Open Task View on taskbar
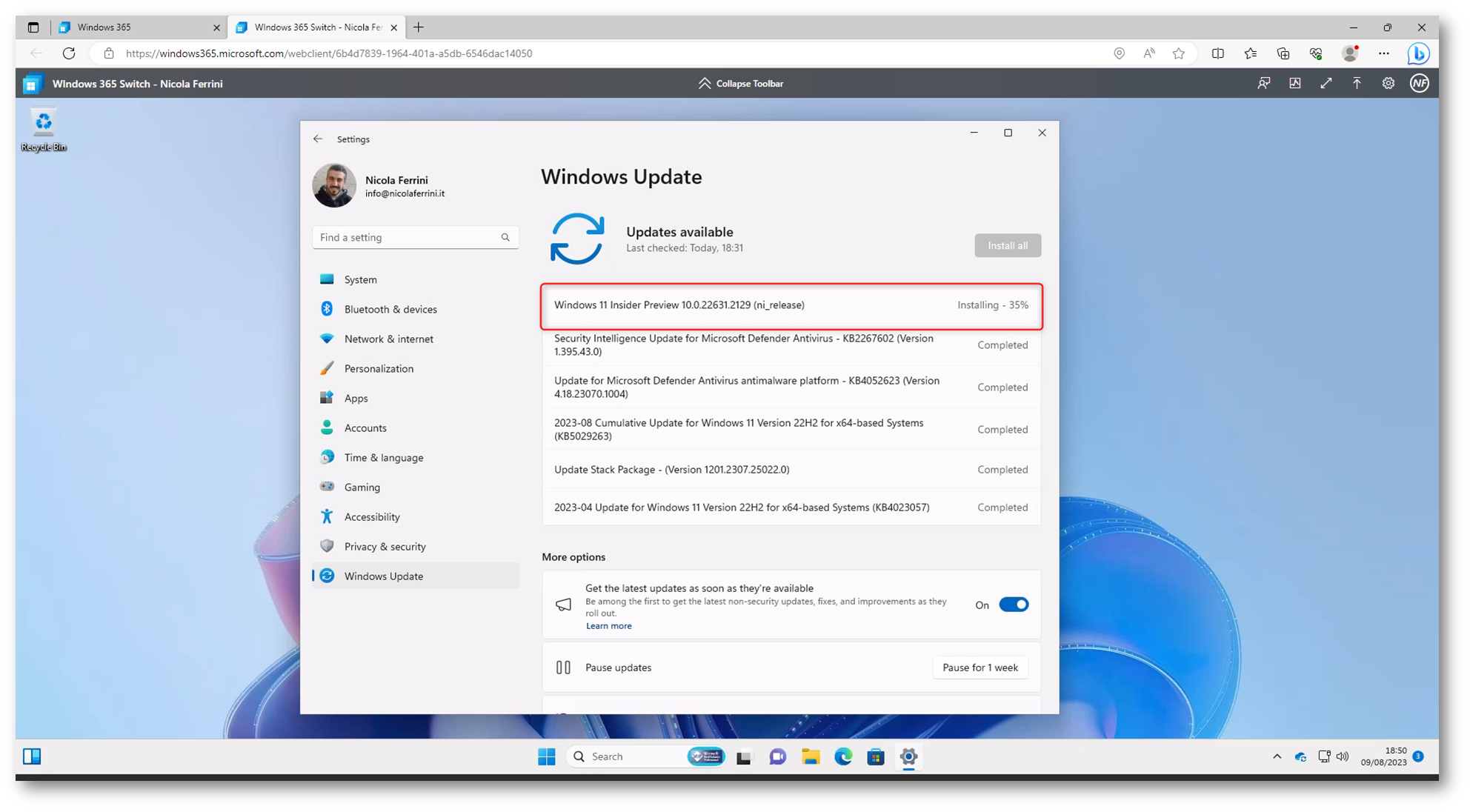This screenshot has height=812, width=1470. point(743,756)
